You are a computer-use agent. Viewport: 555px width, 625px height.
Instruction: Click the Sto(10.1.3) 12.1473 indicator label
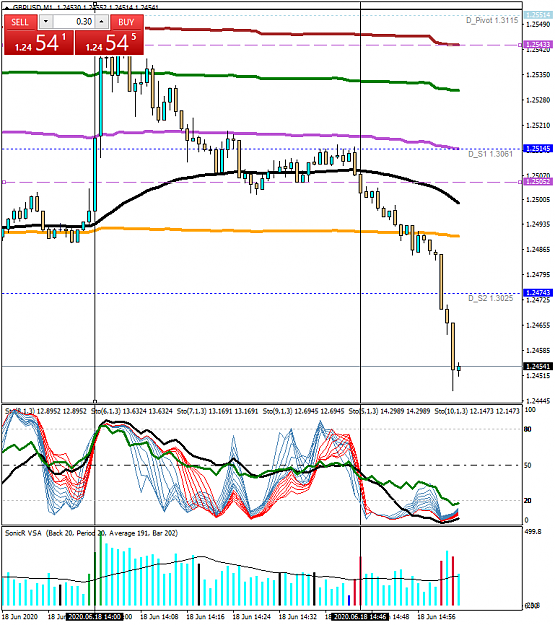477,411
